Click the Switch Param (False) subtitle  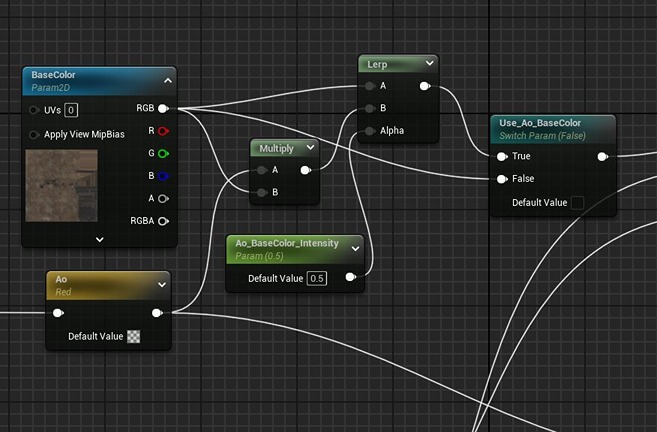click(x=542, y=136)
